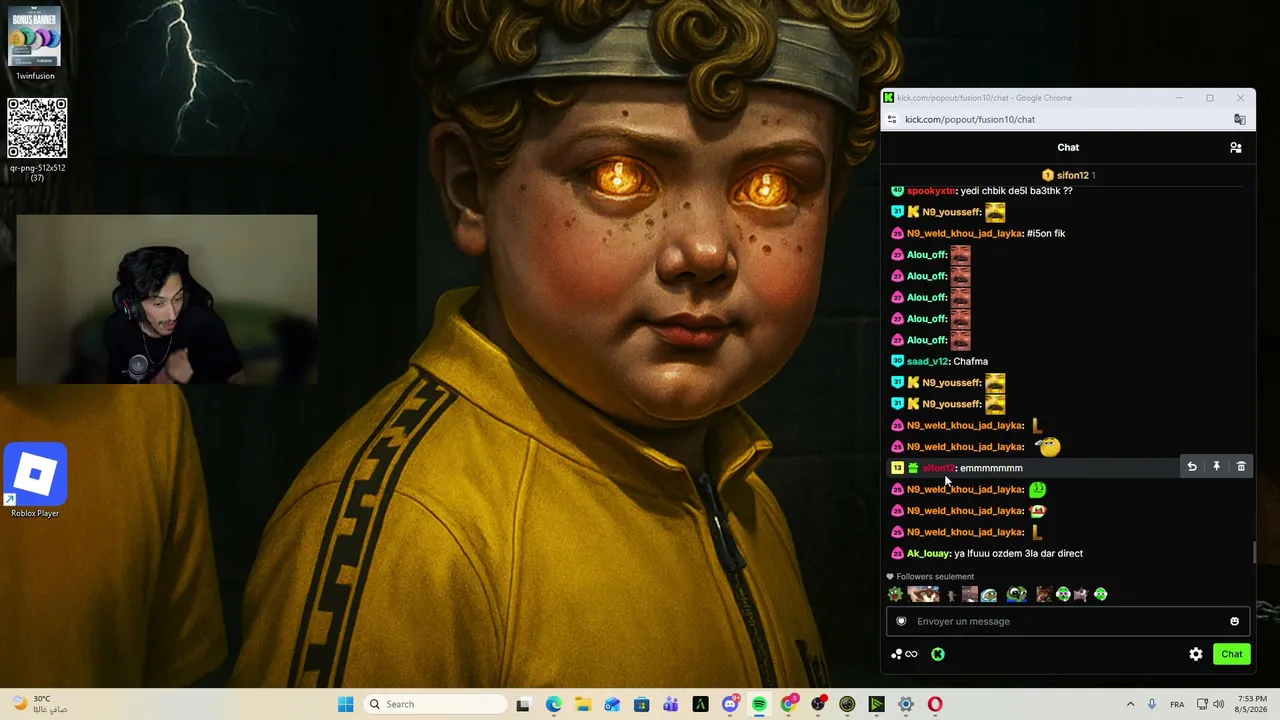Insert the last green headphones quick emote
The image size is (1280, 720).
tap(1101, 595)
